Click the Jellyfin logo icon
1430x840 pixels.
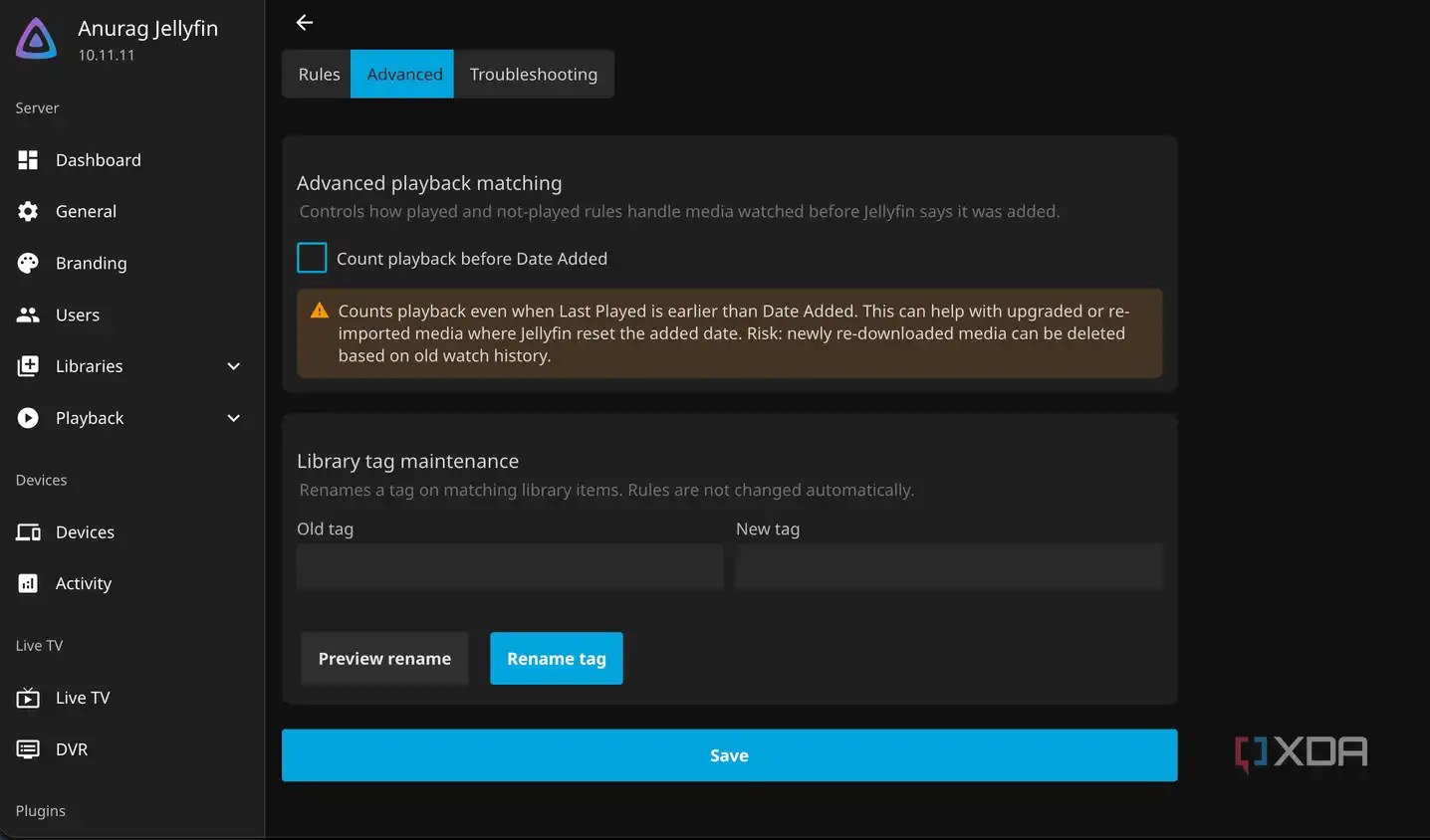click(x=37, y=39)
